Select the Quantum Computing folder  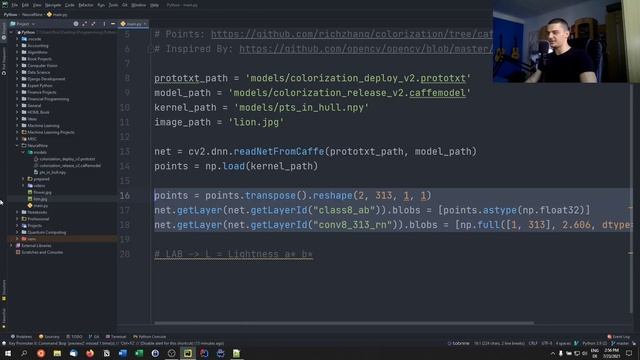point(47,232)
